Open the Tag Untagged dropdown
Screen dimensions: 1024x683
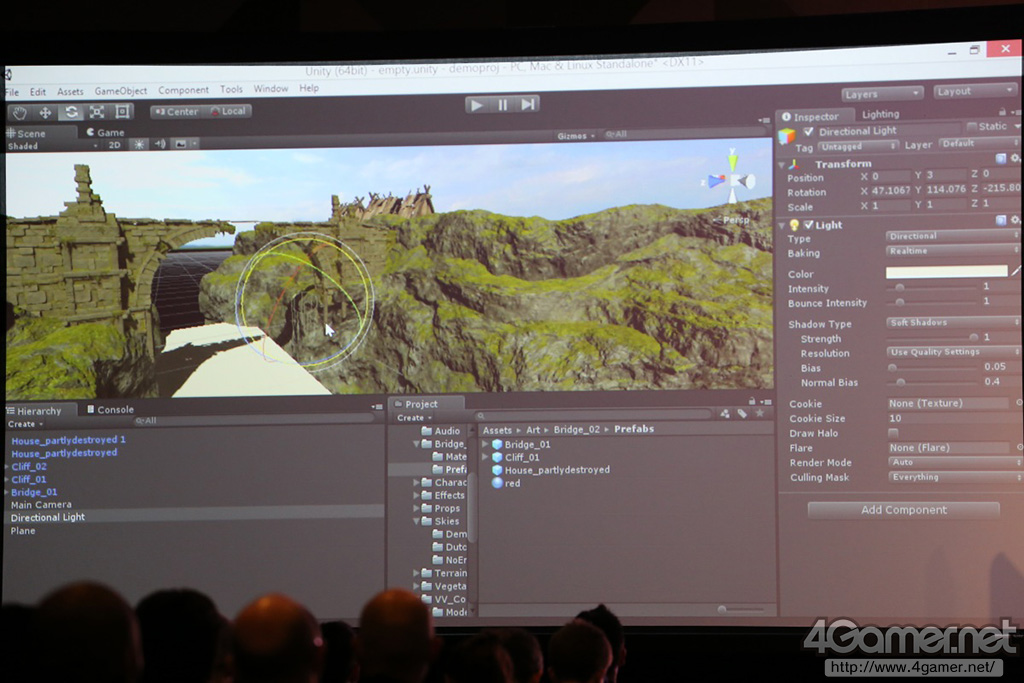858,146
